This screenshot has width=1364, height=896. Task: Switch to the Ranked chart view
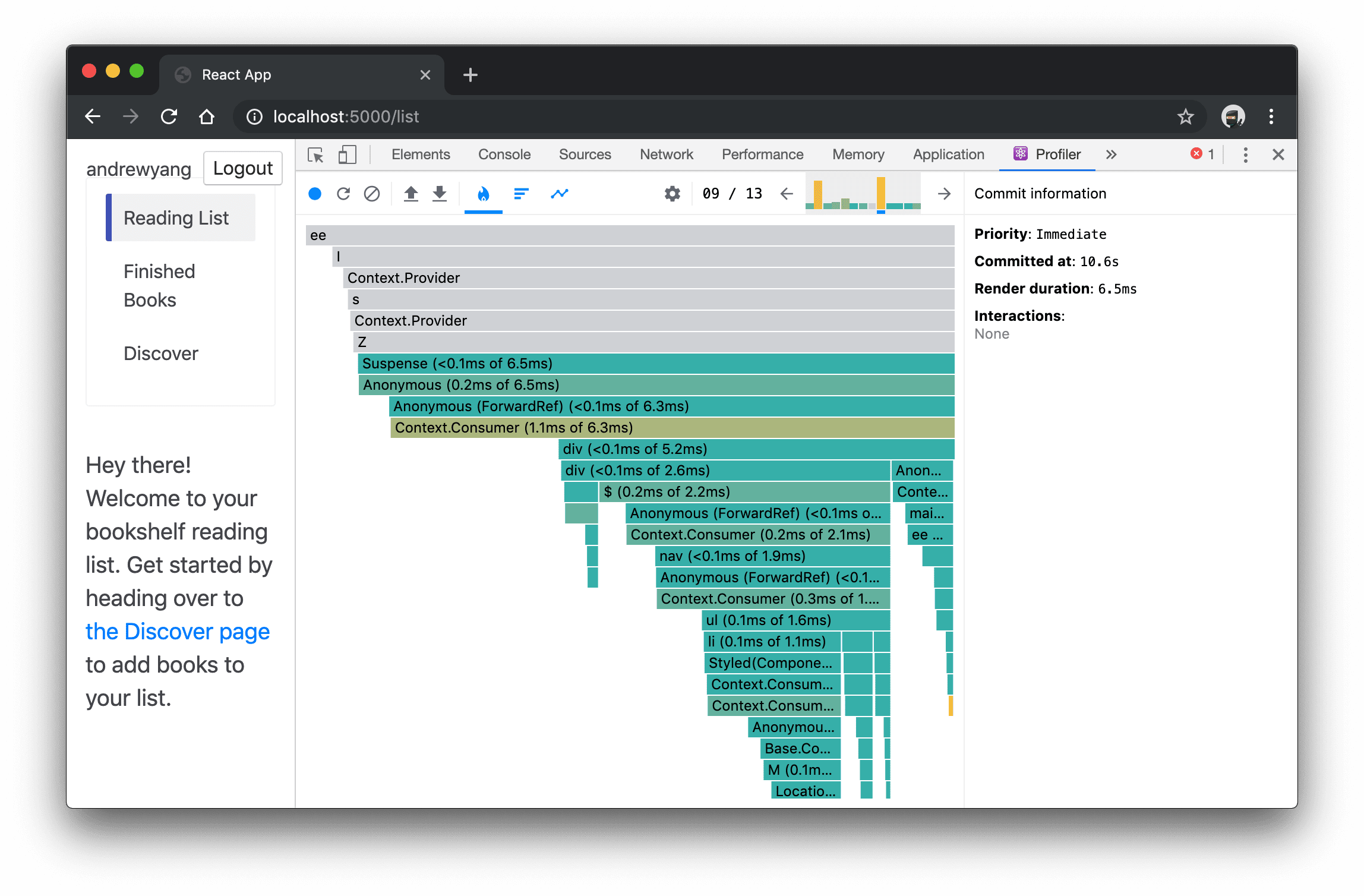point(521,193)
